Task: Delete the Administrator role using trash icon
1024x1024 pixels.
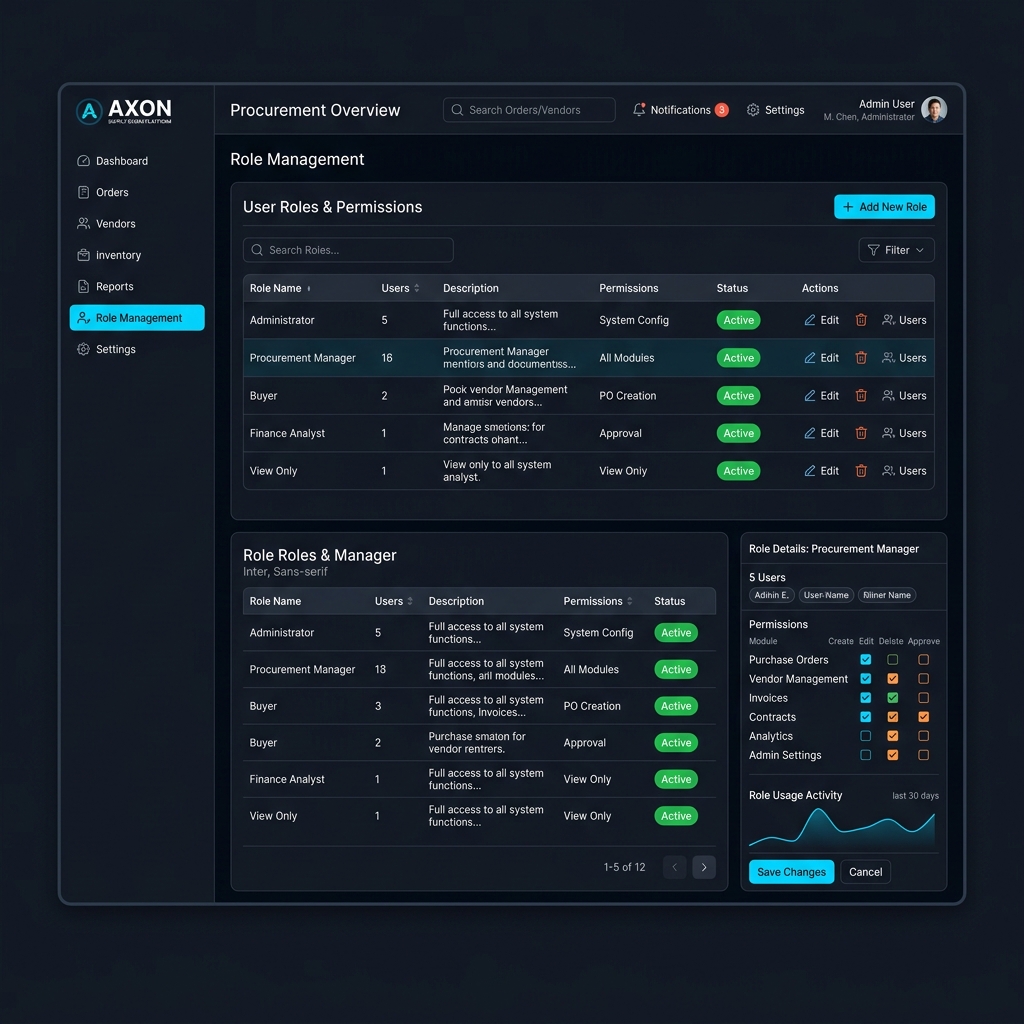Action: [x=861, y=320]
